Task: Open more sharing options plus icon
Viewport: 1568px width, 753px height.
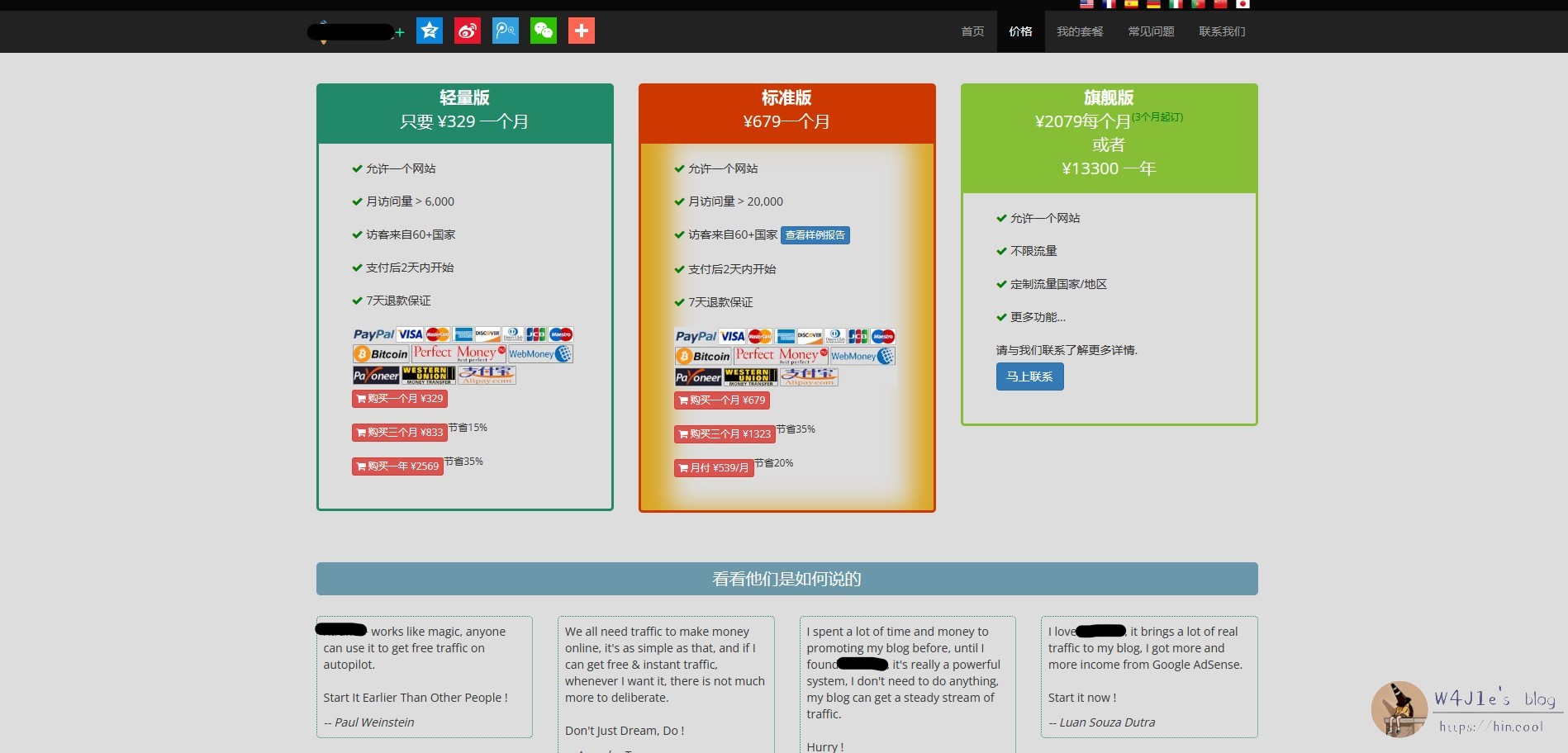Action: tap(581, 31)
